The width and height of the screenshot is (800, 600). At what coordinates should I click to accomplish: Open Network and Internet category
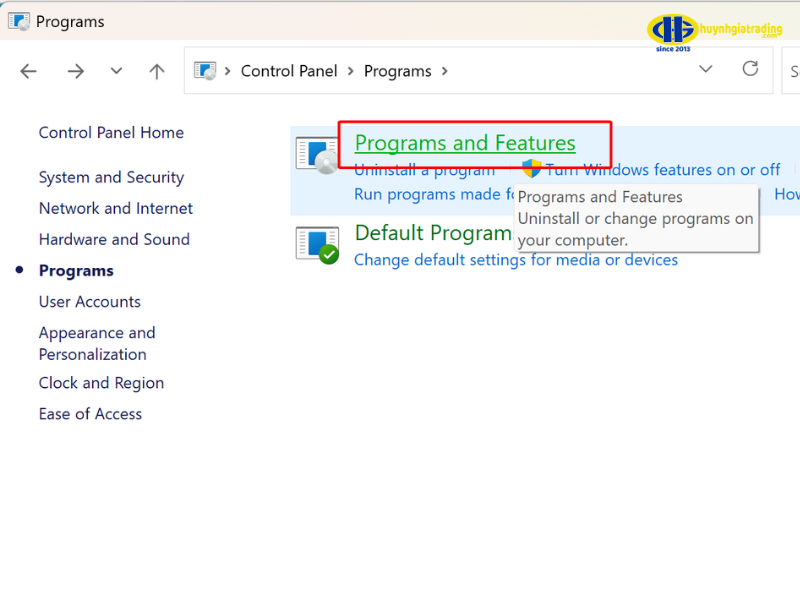tap(116, 208)
